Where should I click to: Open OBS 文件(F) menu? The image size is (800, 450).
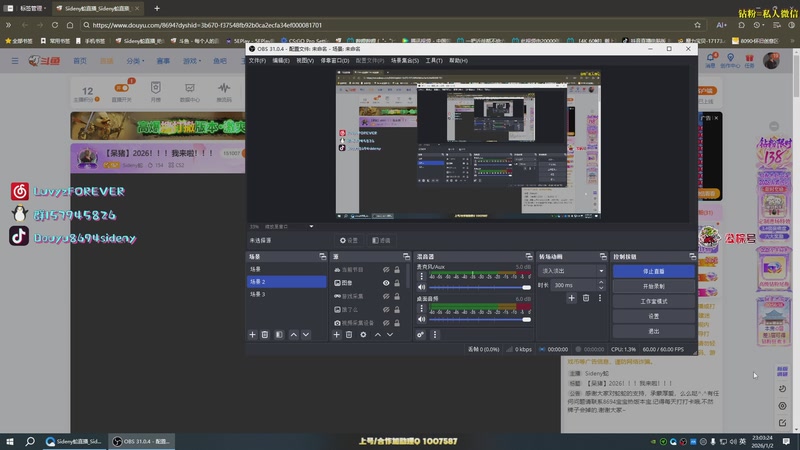pos(257,60)
